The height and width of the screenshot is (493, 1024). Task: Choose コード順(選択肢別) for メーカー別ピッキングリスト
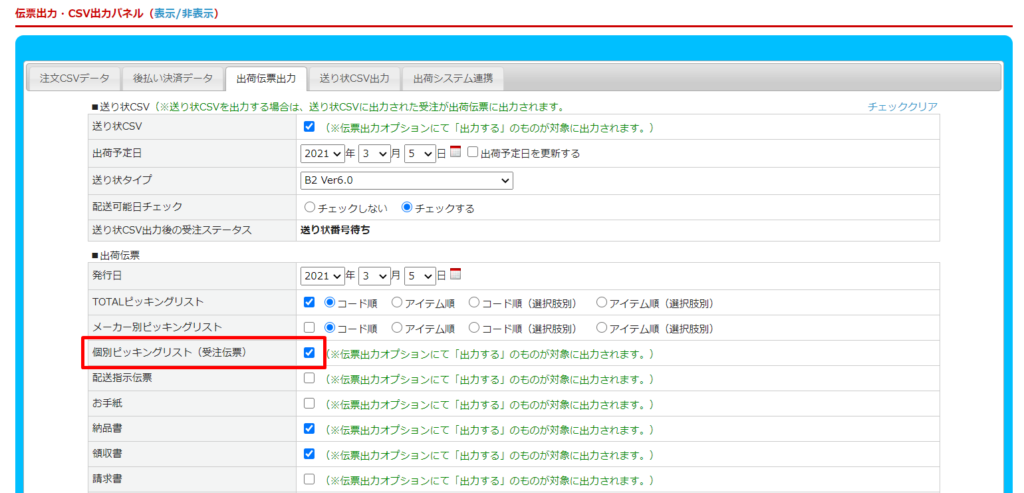[x=473, y=327]
